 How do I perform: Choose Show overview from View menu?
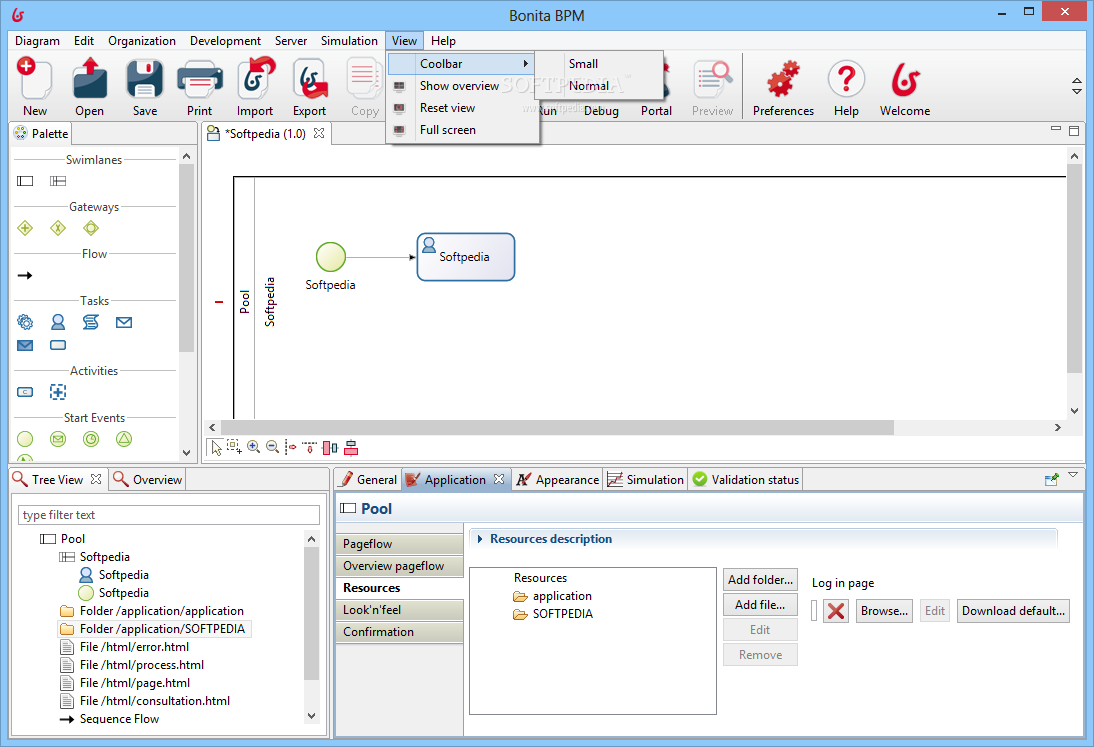coord(459,86)
